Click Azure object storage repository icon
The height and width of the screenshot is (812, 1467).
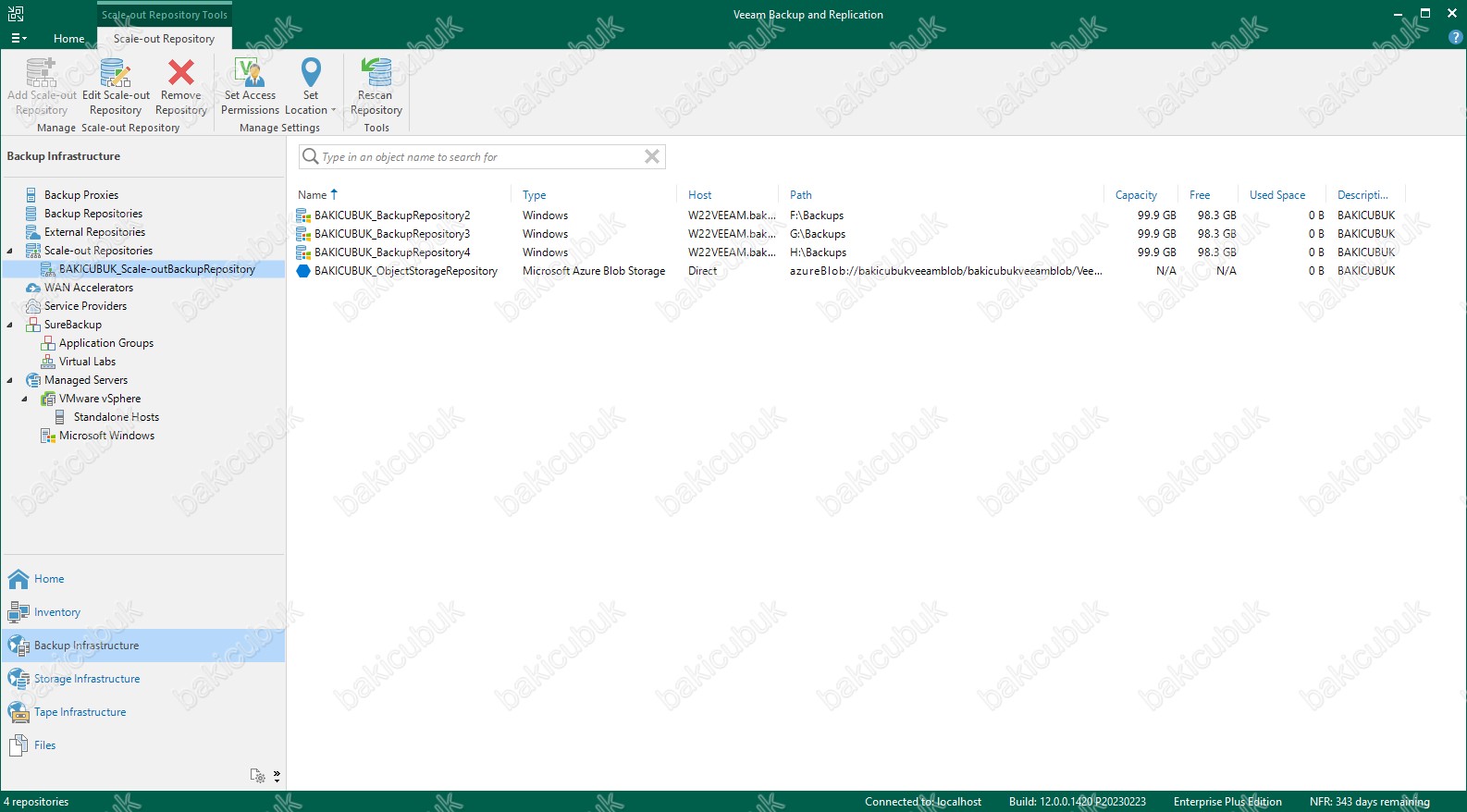(303, 271)
